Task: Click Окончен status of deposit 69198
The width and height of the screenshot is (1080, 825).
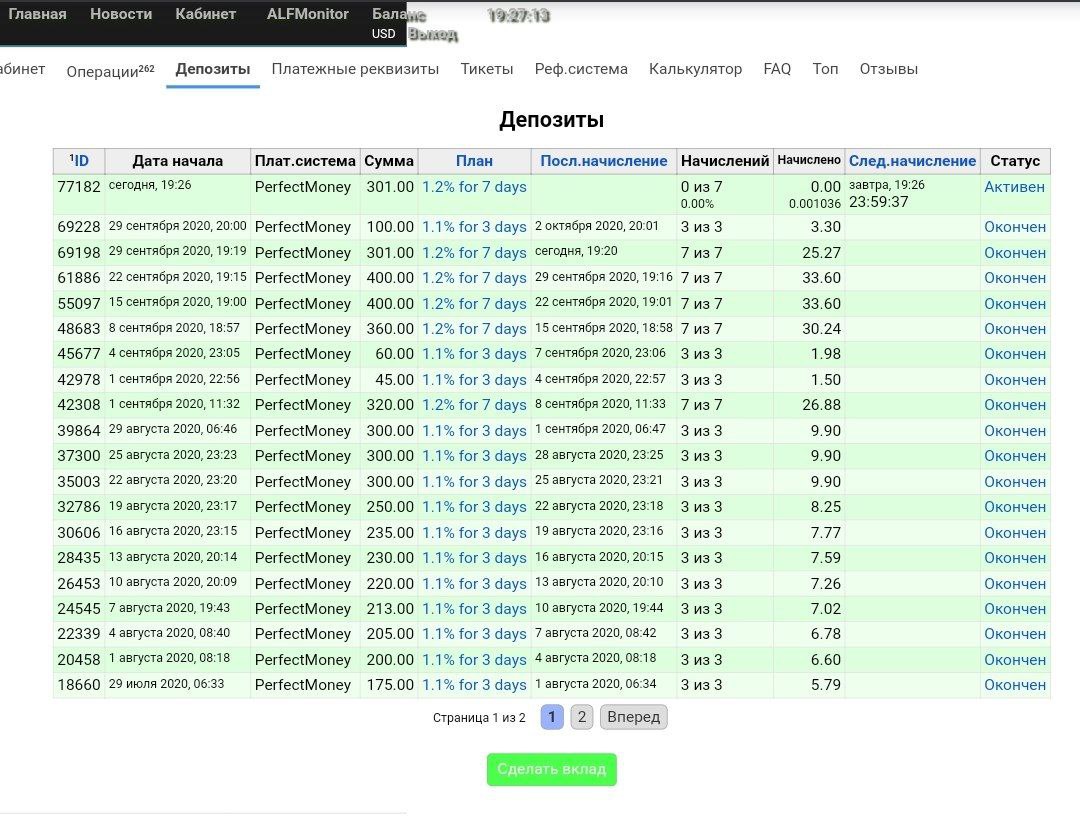Action: pos(1015,253)
